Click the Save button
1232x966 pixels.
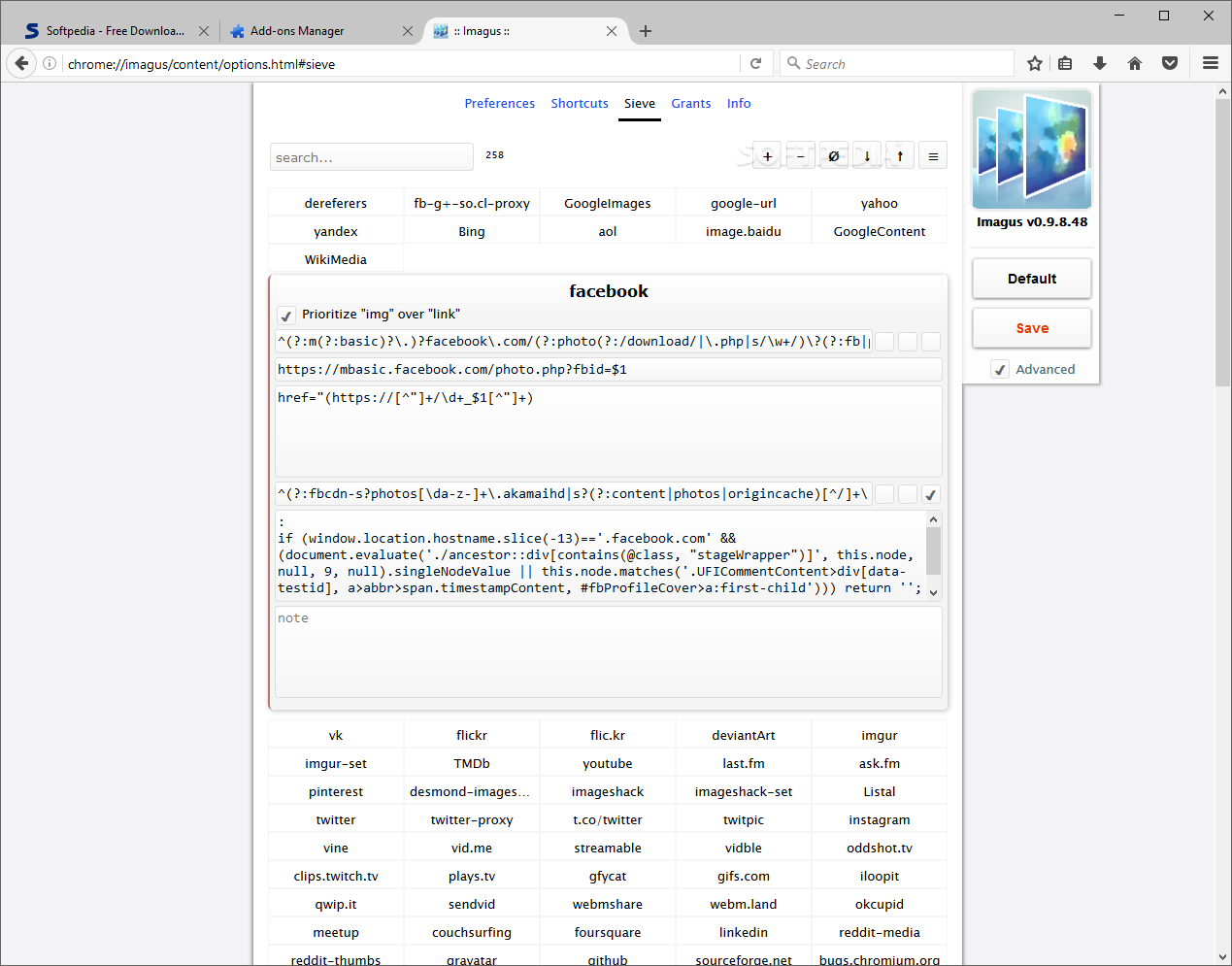[1032, 328]
